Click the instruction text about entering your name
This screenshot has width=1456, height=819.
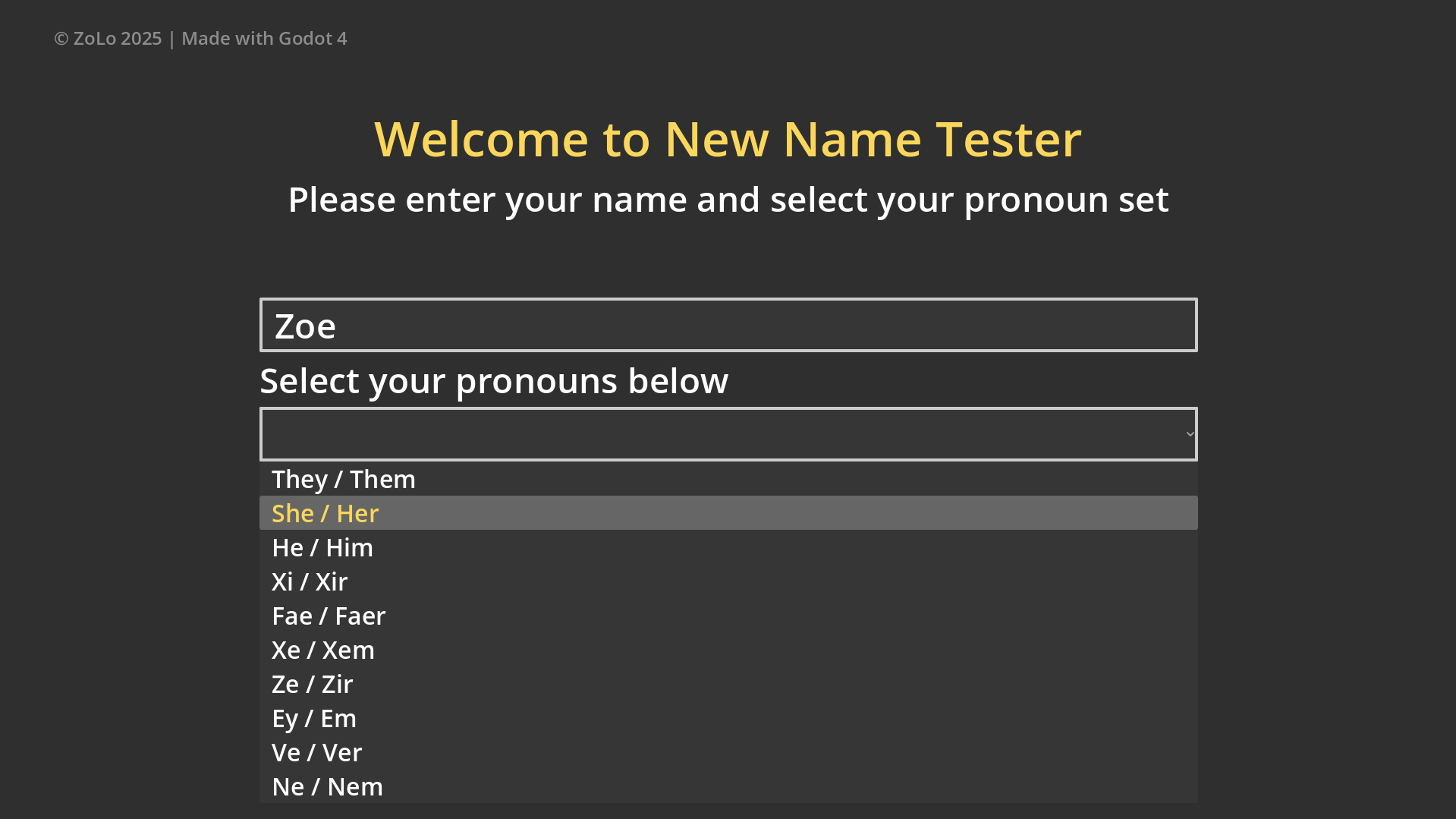(x=728, y=199)
